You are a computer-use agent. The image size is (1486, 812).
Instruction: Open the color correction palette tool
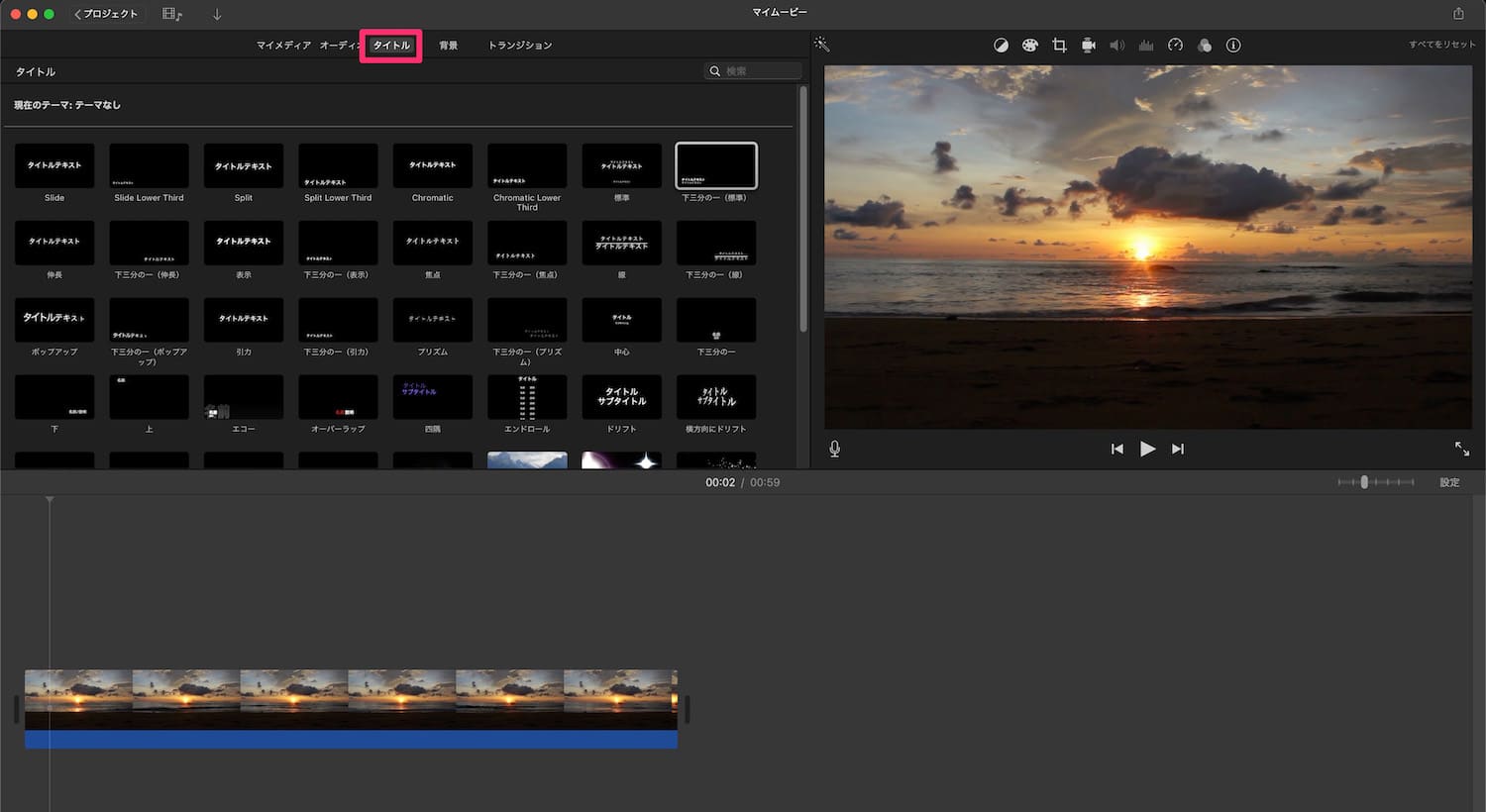[x=1029, y=46]
